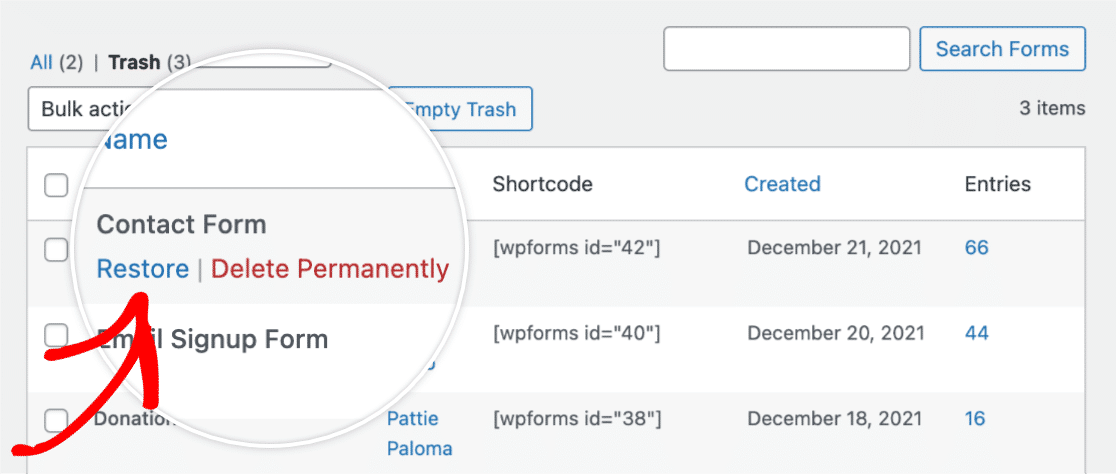Click the Email Signup Form title
The height and width of the screenshot is (474, 1116).
click(x=212, y=339)
